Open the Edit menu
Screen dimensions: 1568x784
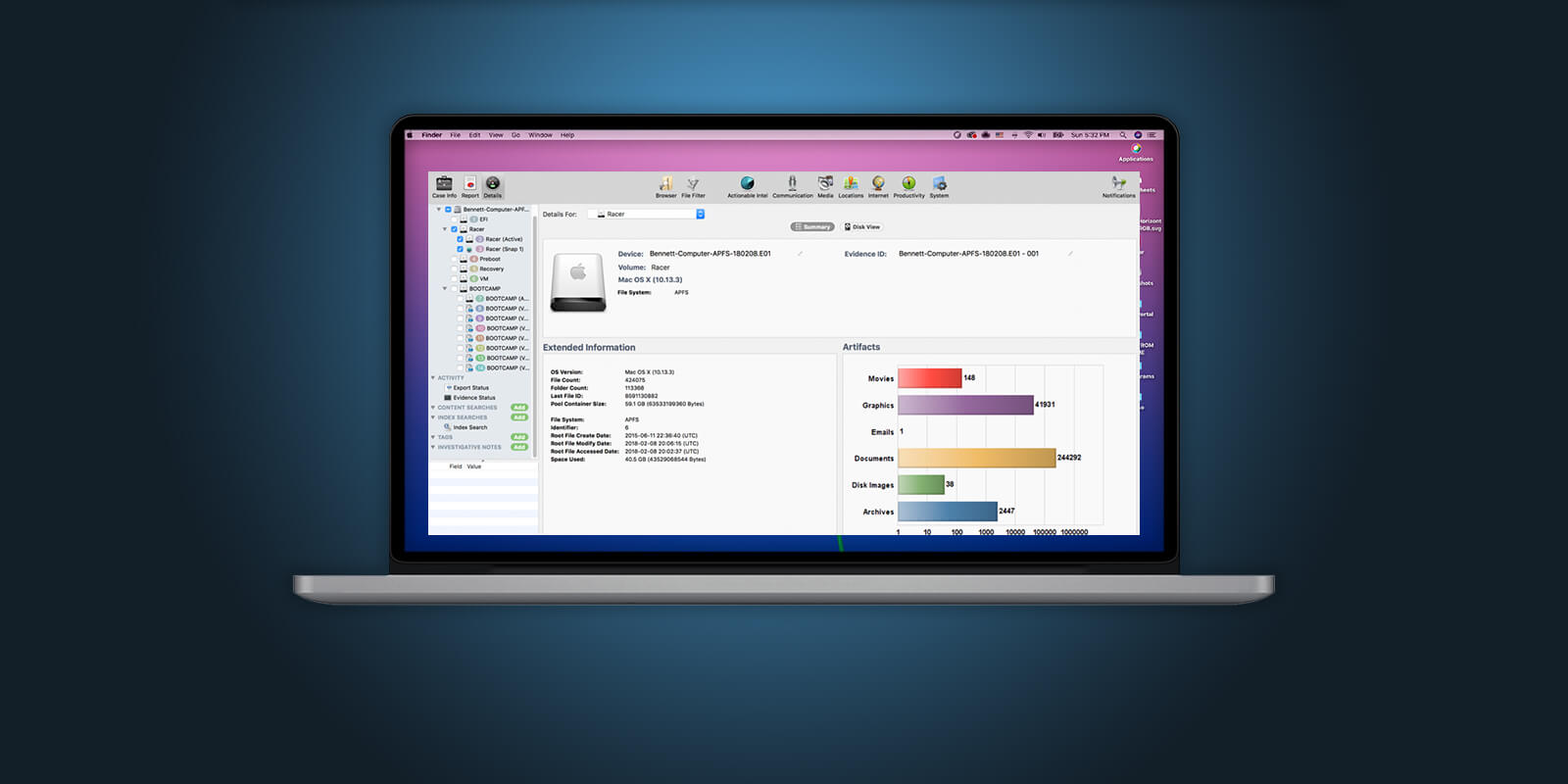pos(474,135)
